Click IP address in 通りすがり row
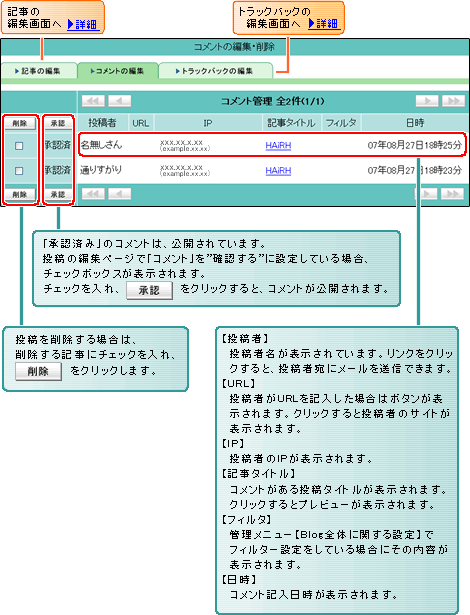 point(185,170)
